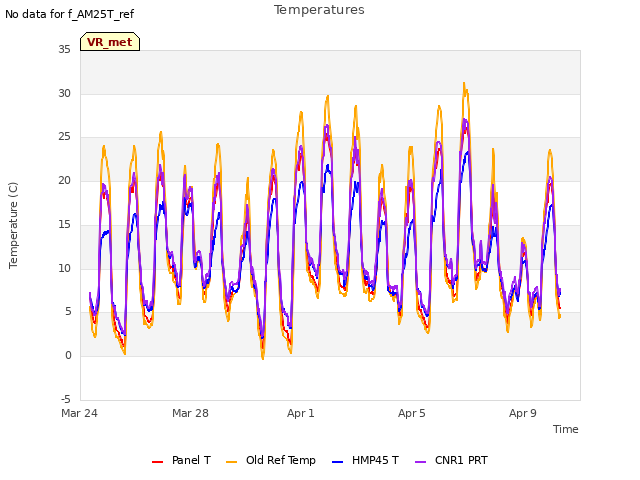
Task: Toggle the Panel T legend entry
Action: pos(181,460)
